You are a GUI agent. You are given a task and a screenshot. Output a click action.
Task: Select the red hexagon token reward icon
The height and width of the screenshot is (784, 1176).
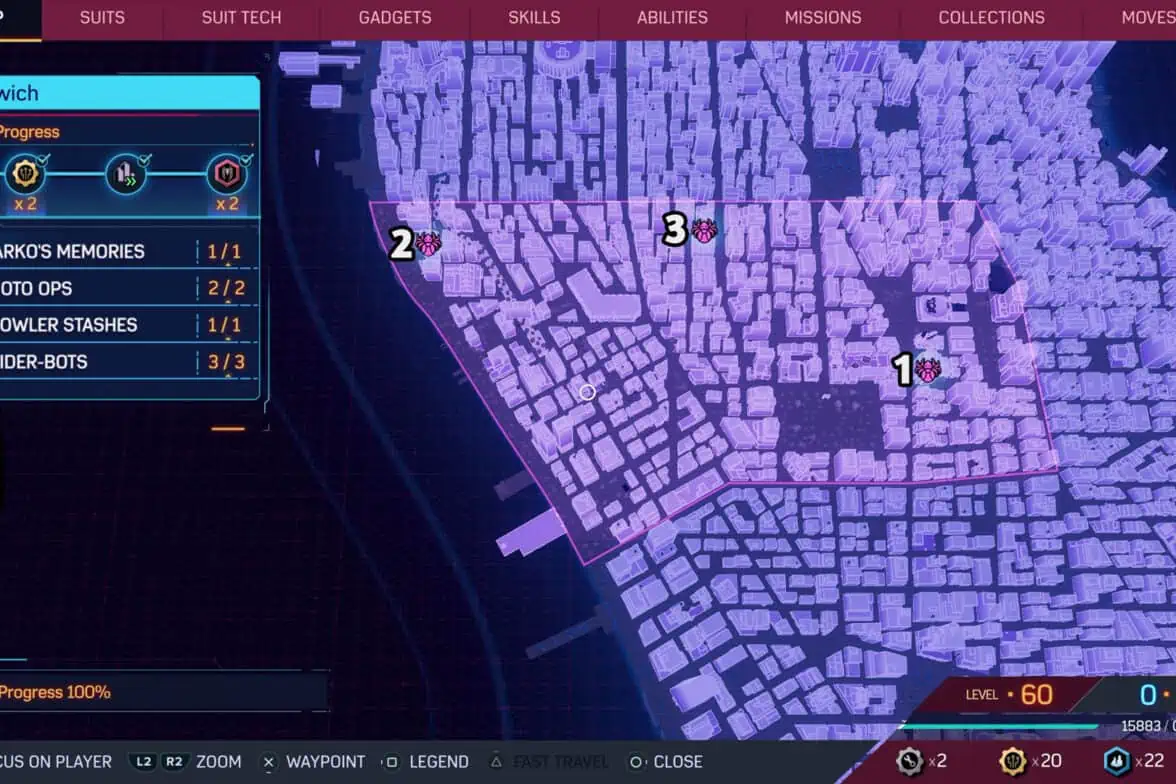tap(226, 174)
